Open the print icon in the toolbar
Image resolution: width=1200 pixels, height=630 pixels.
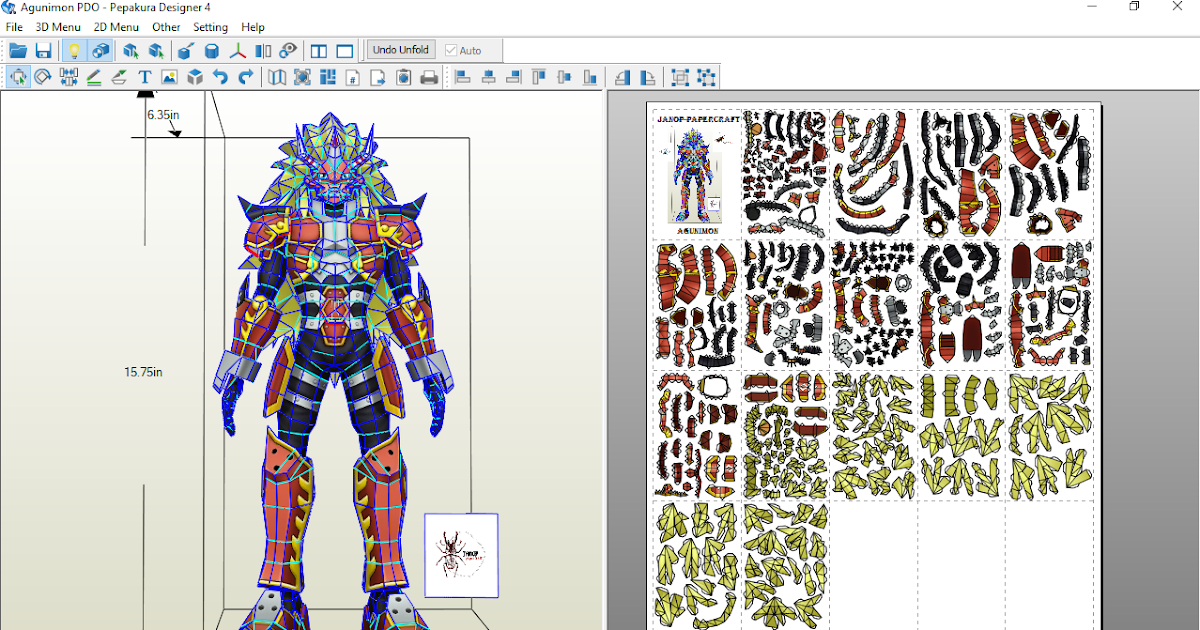[x=429, y=76]
